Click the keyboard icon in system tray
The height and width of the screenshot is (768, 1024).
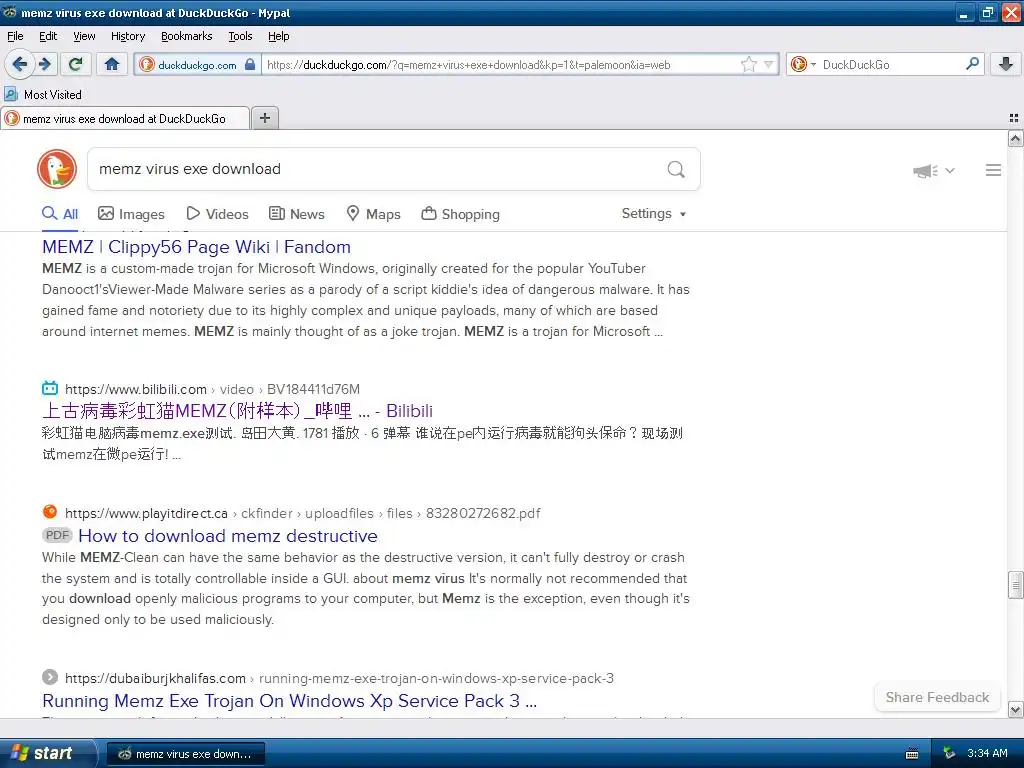pos(912,754)
